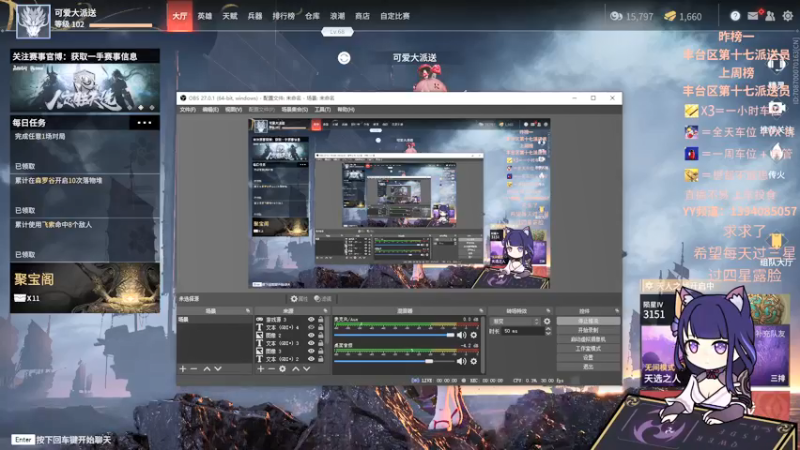Open source properties gear in Sources dock

coord(283,368)
